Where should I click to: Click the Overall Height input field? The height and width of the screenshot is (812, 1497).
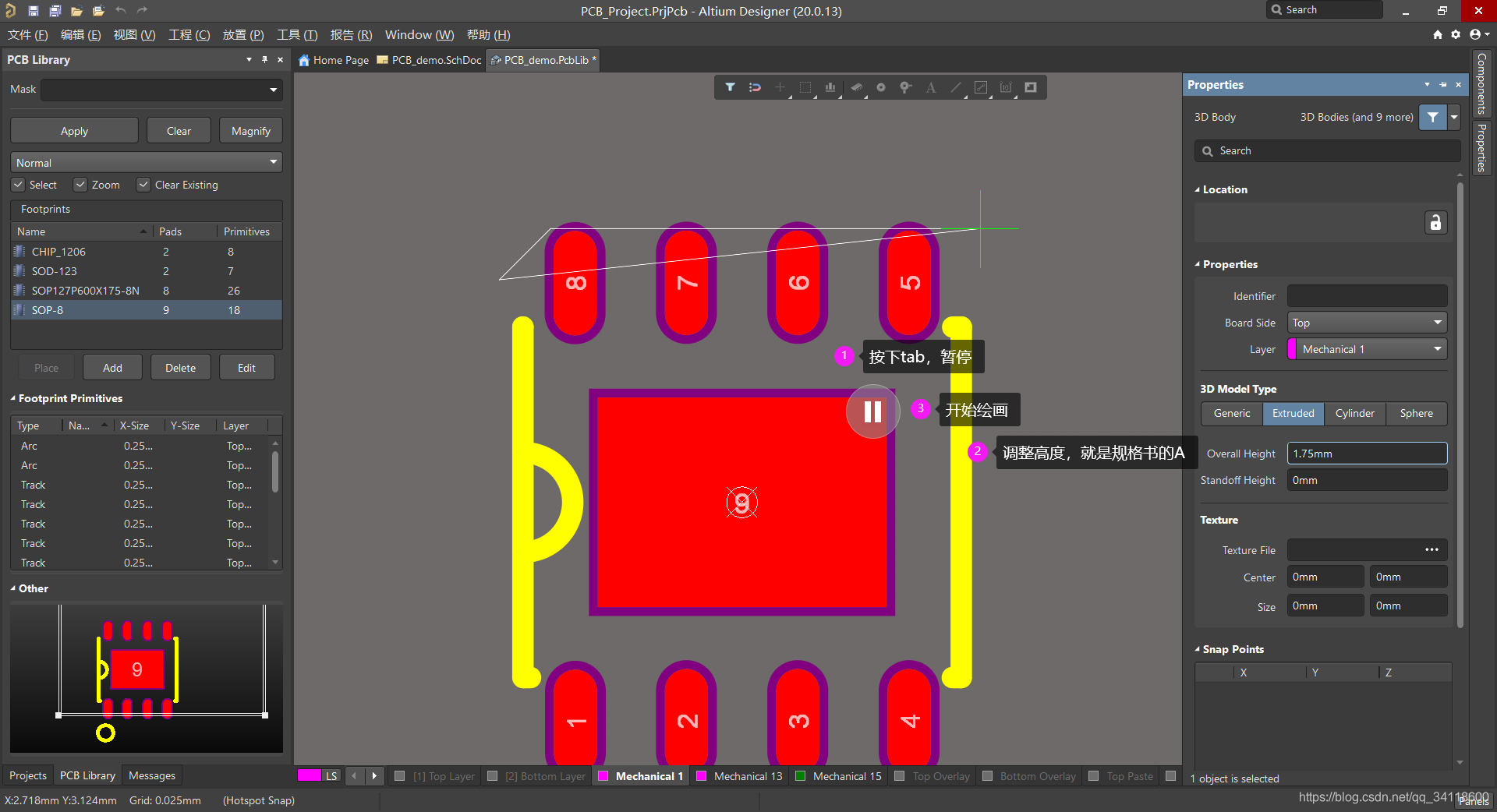[x=1367, y=454]
